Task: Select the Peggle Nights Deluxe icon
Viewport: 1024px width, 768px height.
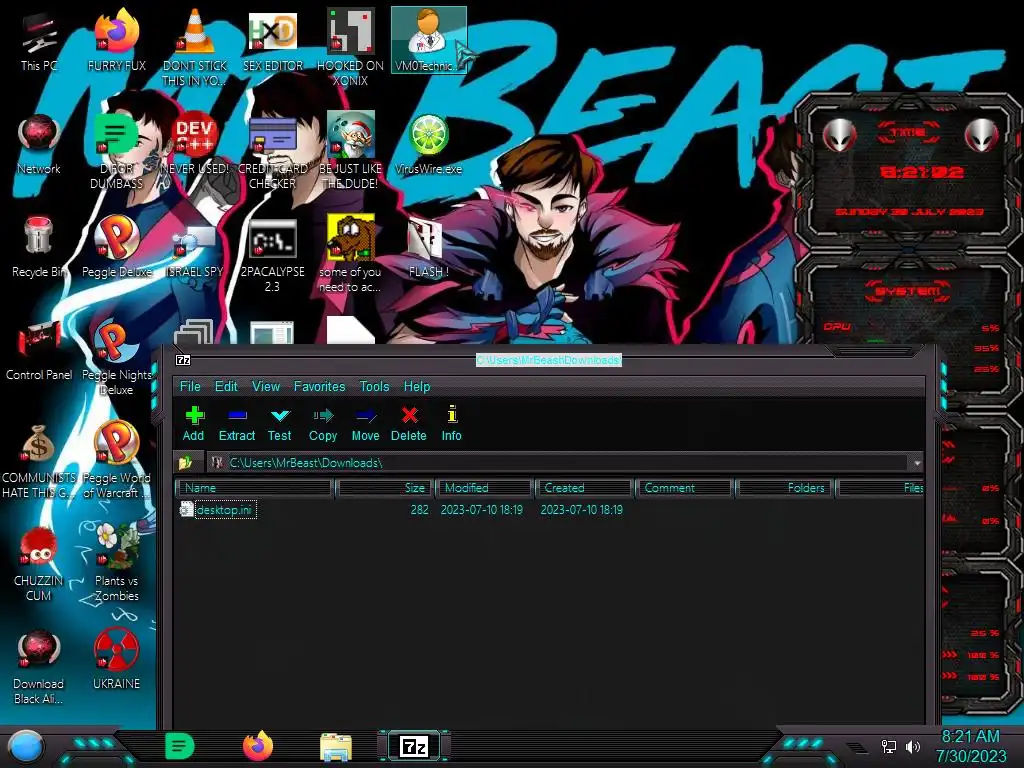Action: 116,358
